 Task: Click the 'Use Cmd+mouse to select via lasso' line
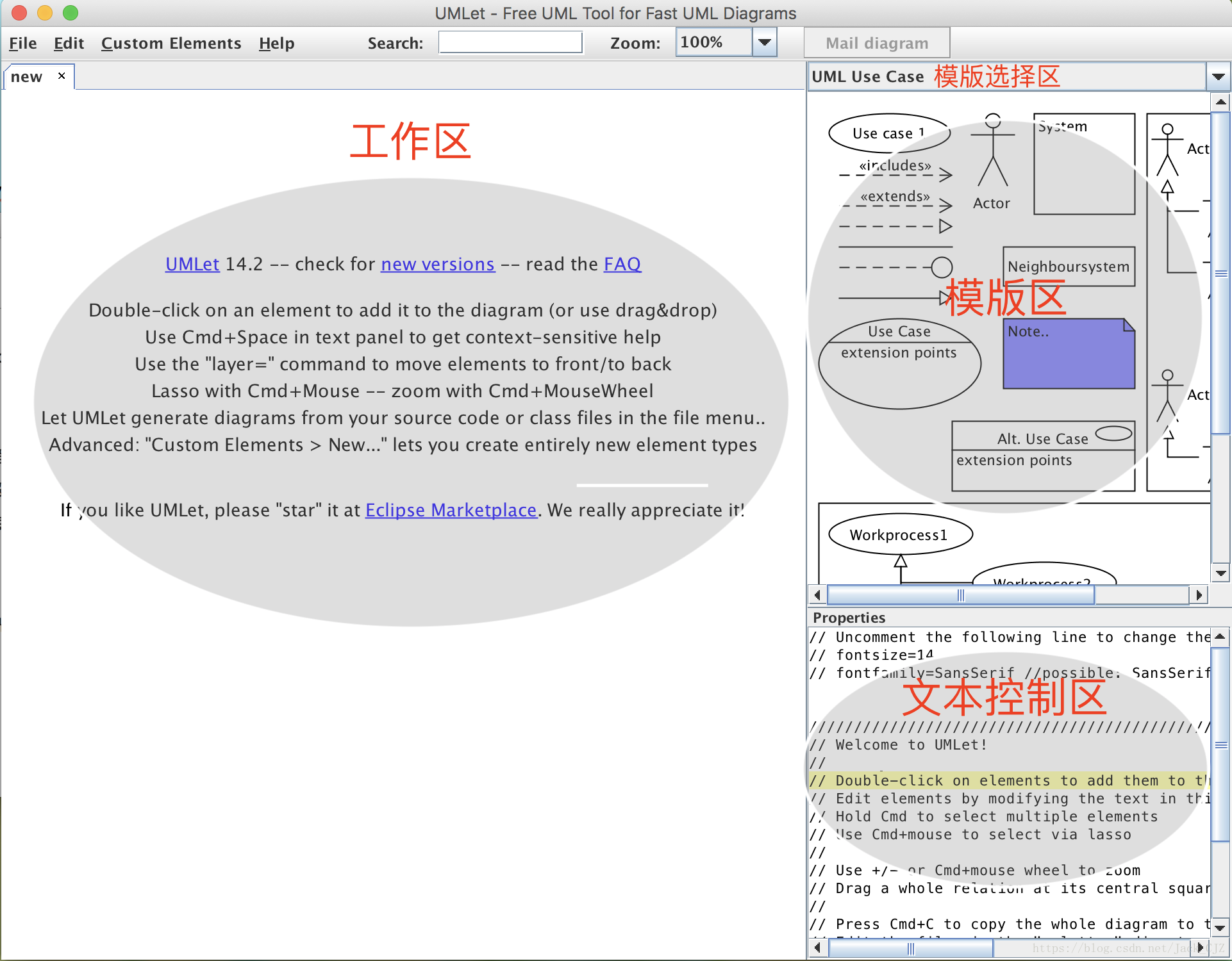970,834
